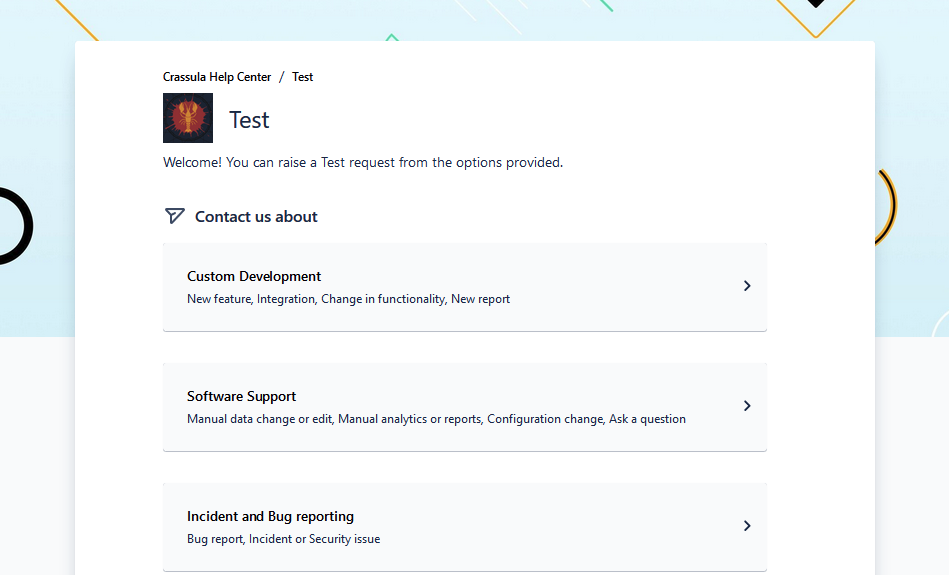Click the orange arc graphic on right side
The height and width of the screenshot is (575, 949).
pyautogui.click(x=888, y=205)
